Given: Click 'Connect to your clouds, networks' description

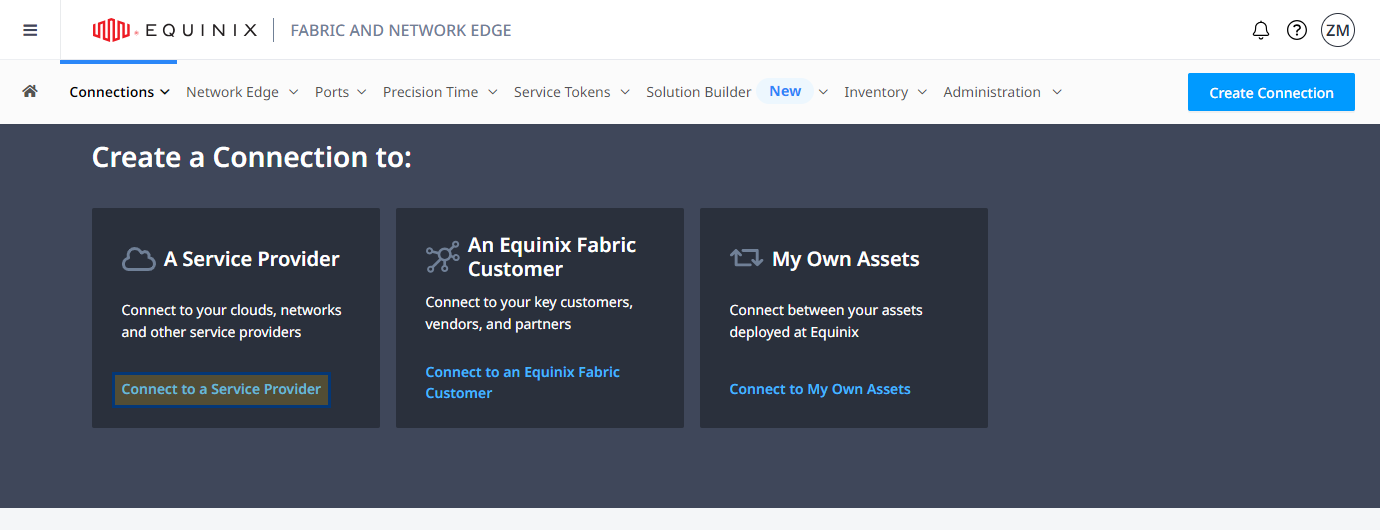Looking at the screenshot, I should tap(231, 321).
